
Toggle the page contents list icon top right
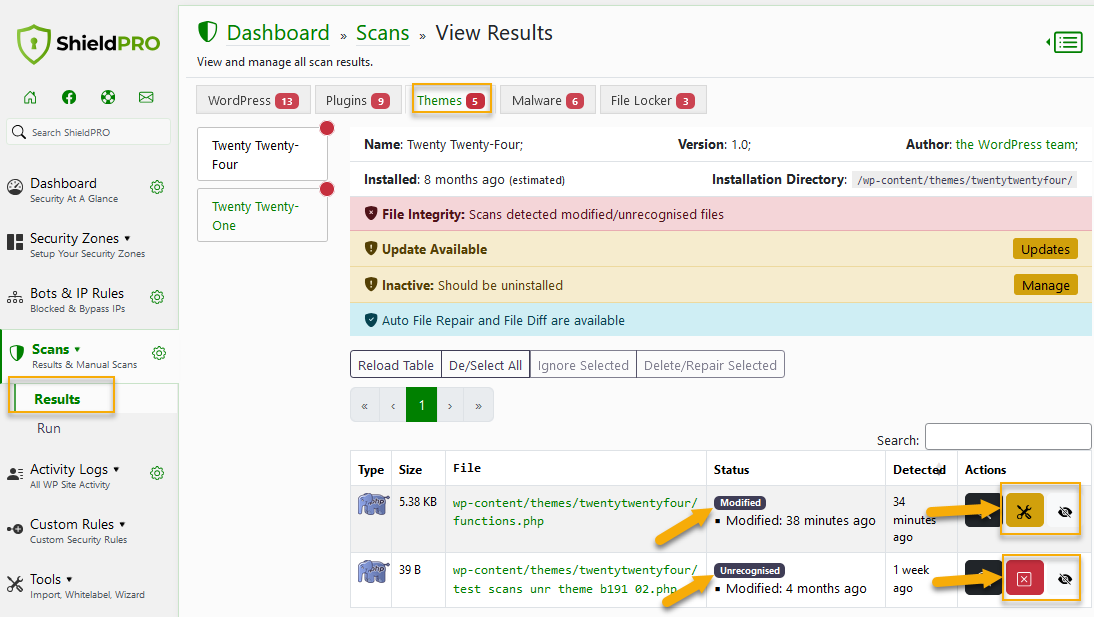[x=1065, y=43]
